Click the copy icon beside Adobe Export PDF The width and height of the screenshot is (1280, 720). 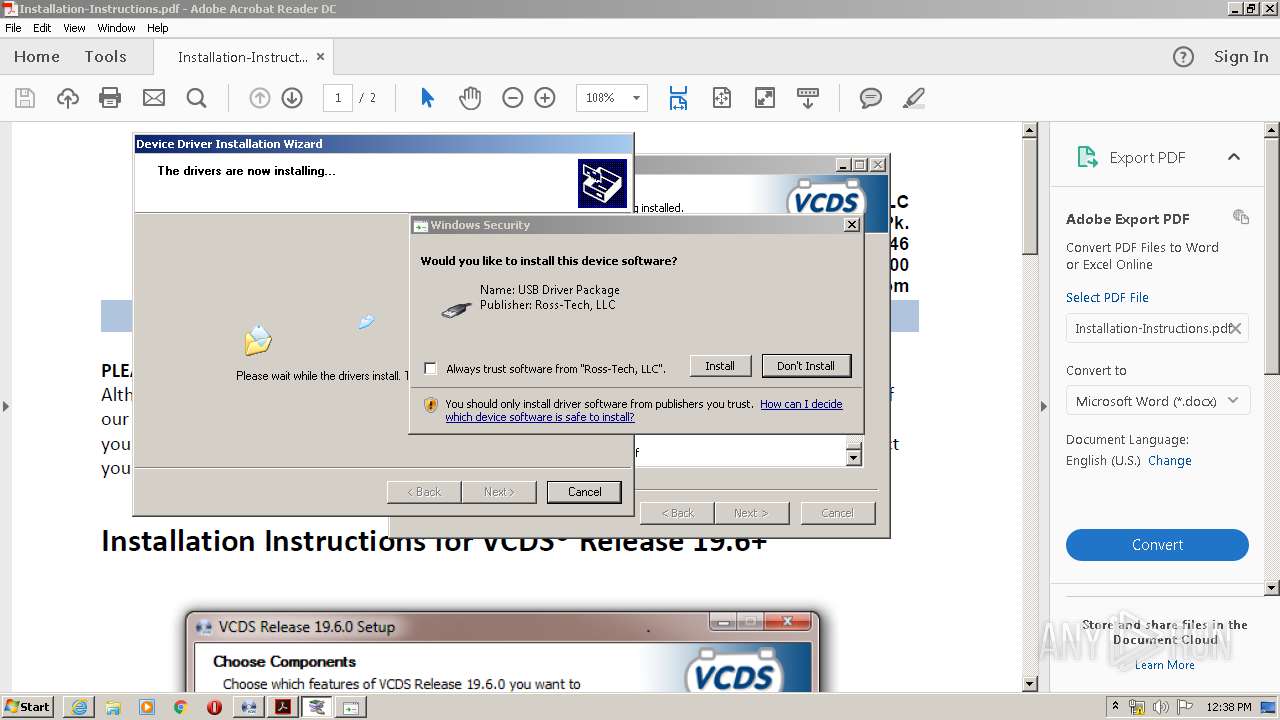tap(1241, 217)
